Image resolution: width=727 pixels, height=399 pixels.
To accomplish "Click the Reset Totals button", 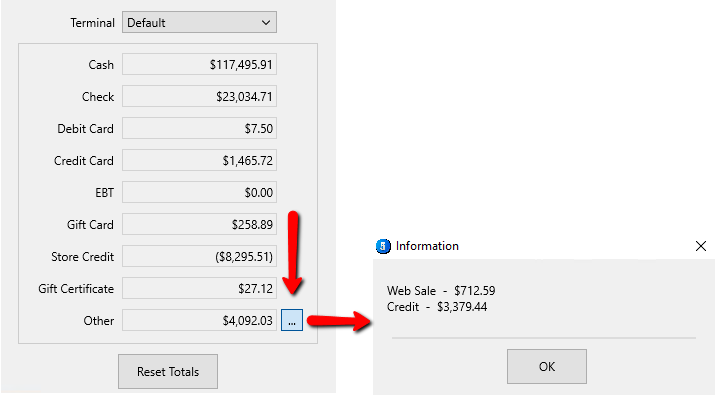I will click(x=168, y=372).
